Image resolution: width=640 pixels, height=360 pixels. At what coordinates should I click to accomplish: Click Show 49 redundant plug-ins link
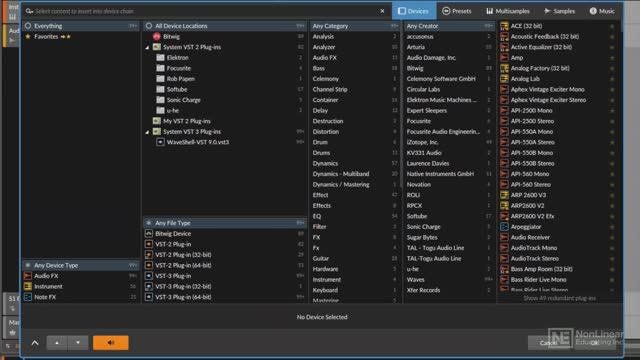coord(560,298)
